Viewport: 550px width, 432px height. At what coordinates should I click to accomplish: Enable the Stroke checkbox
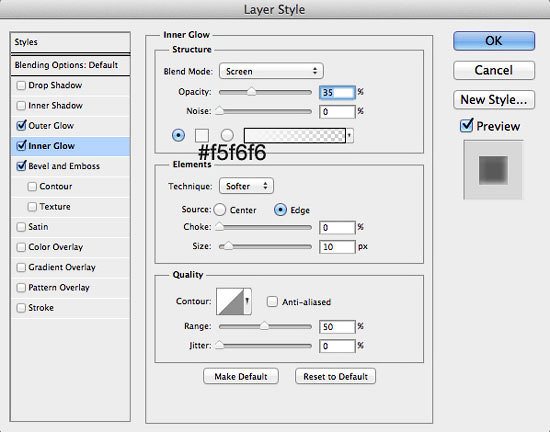[21, 308]
